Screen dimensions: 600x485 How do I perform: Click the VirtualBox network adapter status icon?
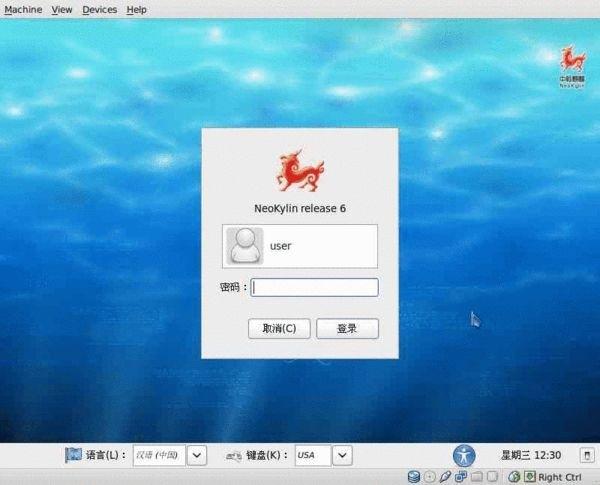coord(462,477)
